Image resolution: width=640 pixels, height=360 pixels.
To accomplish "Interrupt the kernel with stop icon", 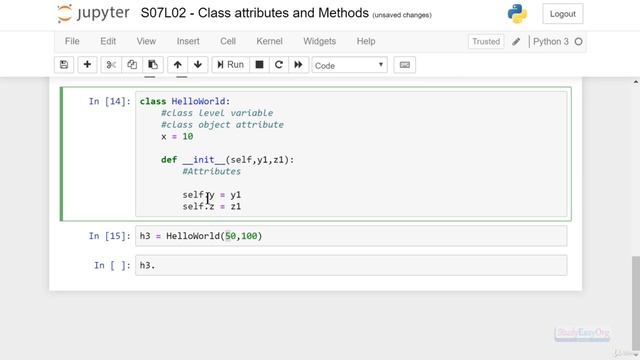I will point(259,65).
